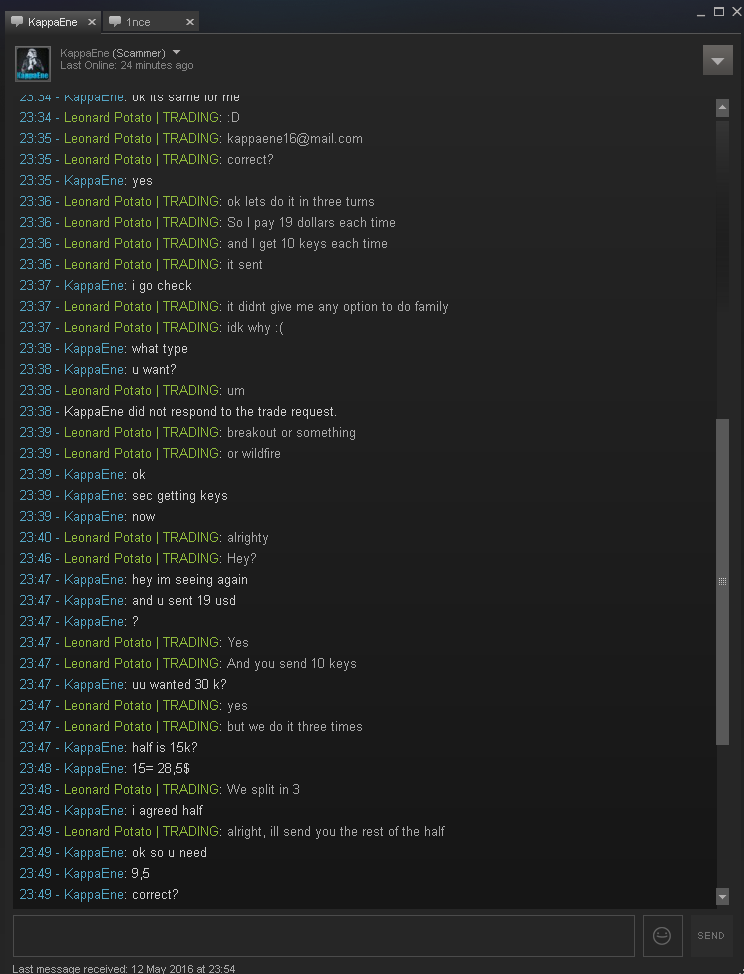Click the chat scrollbar thumb
The height and width of the screenshot is (974, 744).
pos(722,581)
